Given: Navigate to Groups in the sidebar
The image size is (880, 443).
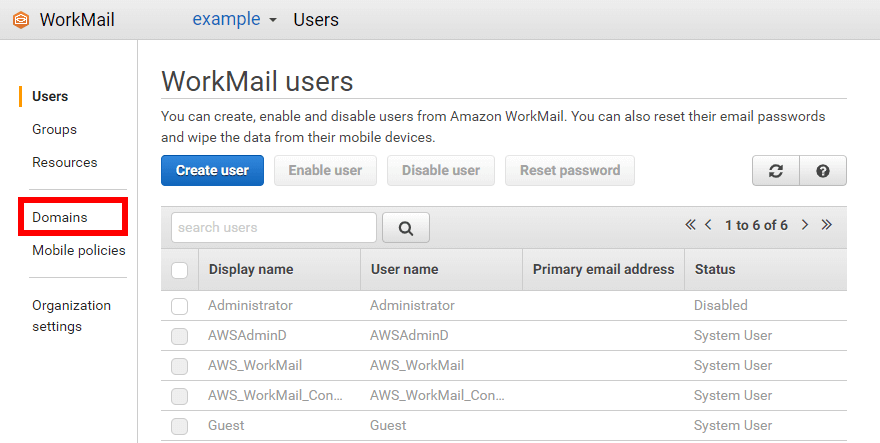Looking at the screenshot, I should (54, 130).
